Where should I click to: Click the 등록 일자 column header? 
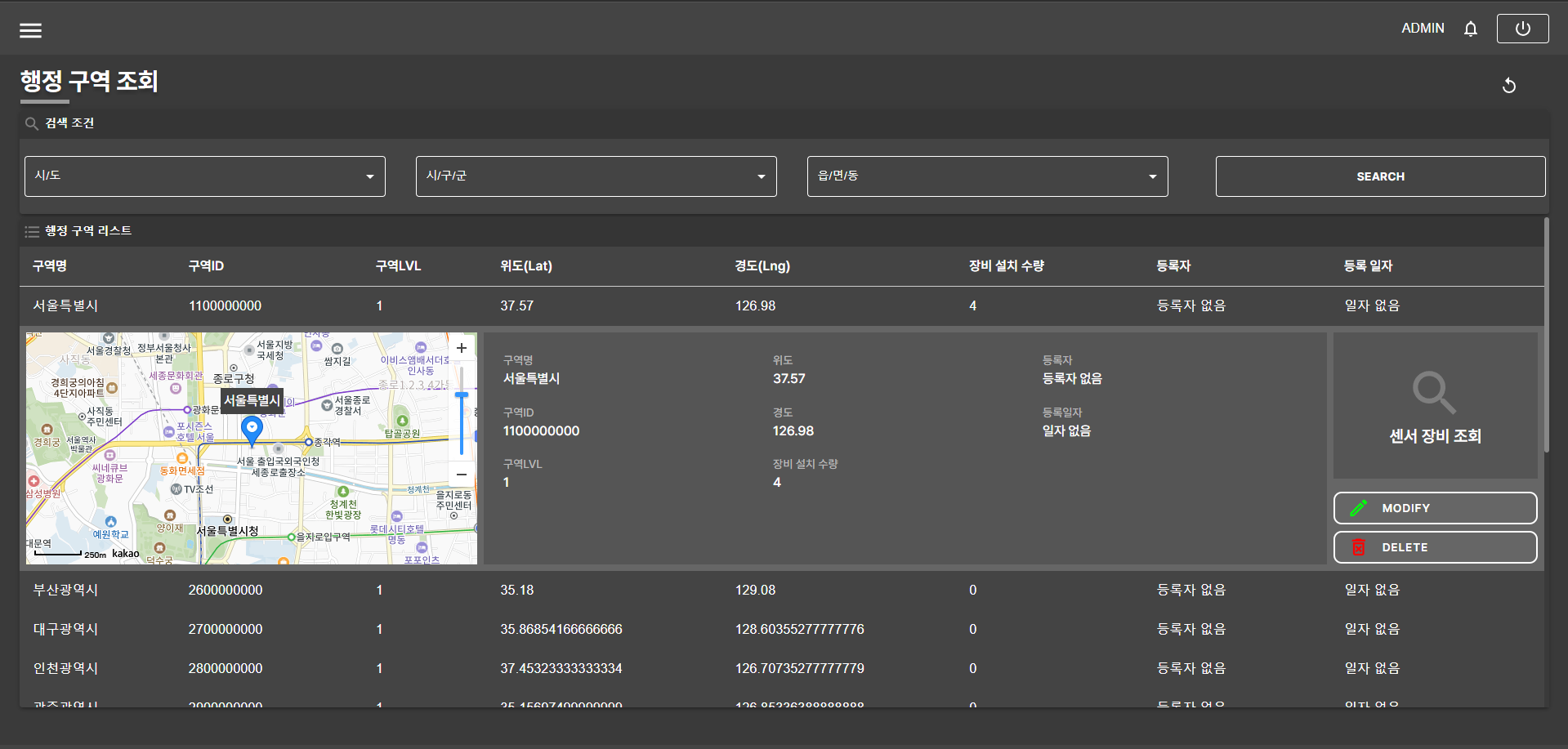pyautogui.click(x=1369, y=266)
